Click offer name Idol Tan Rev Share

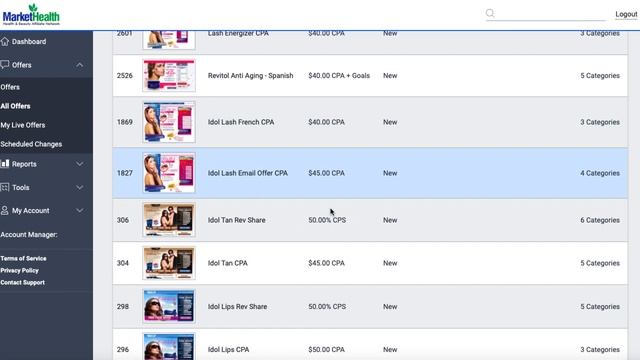pos(237,220)
